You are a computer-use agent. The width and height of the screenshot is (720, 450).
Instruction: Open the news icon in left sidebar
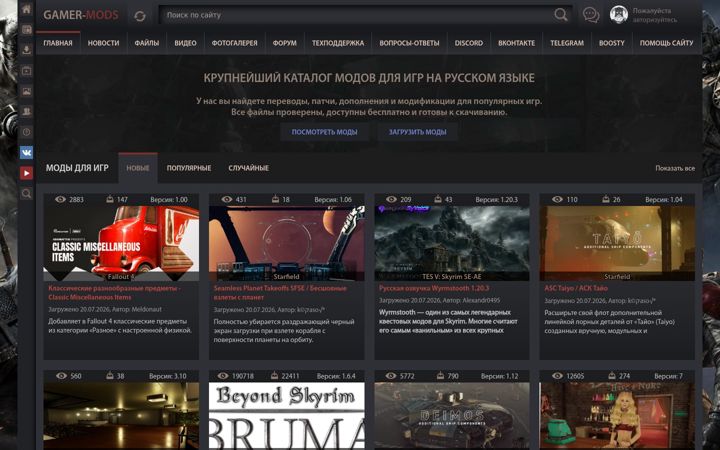pyautogui.click(x=26, y=30)
